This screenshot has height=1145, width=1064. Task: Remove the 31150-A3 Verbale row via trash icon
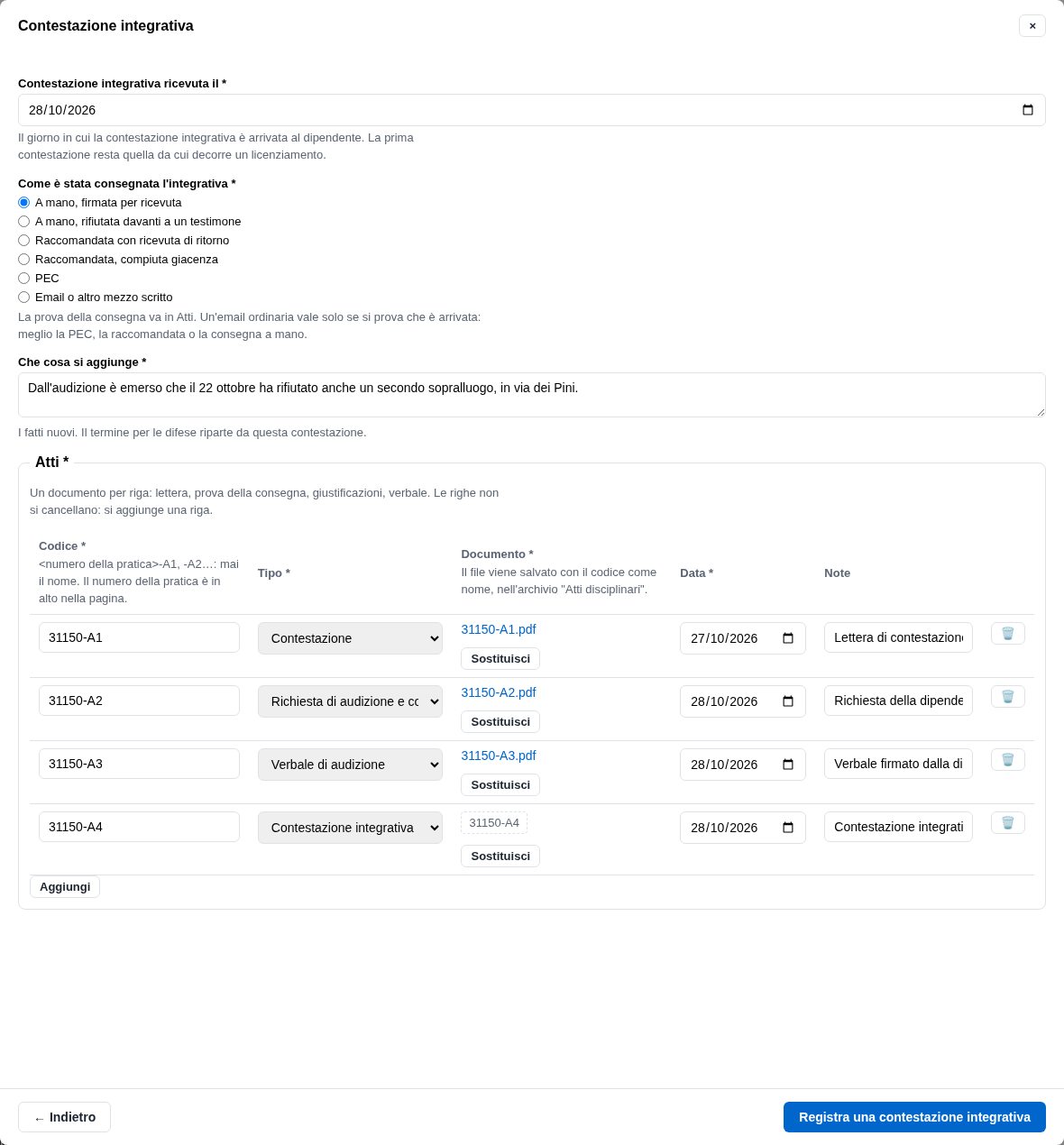pos(1007,760)
